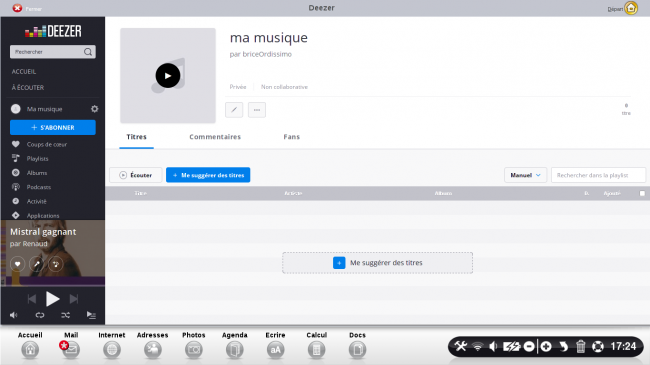Image resolution: width=650 pixels, height=365 pixels.
Task: Open Photos in bottom dock
Action: (x=194, y=350)
